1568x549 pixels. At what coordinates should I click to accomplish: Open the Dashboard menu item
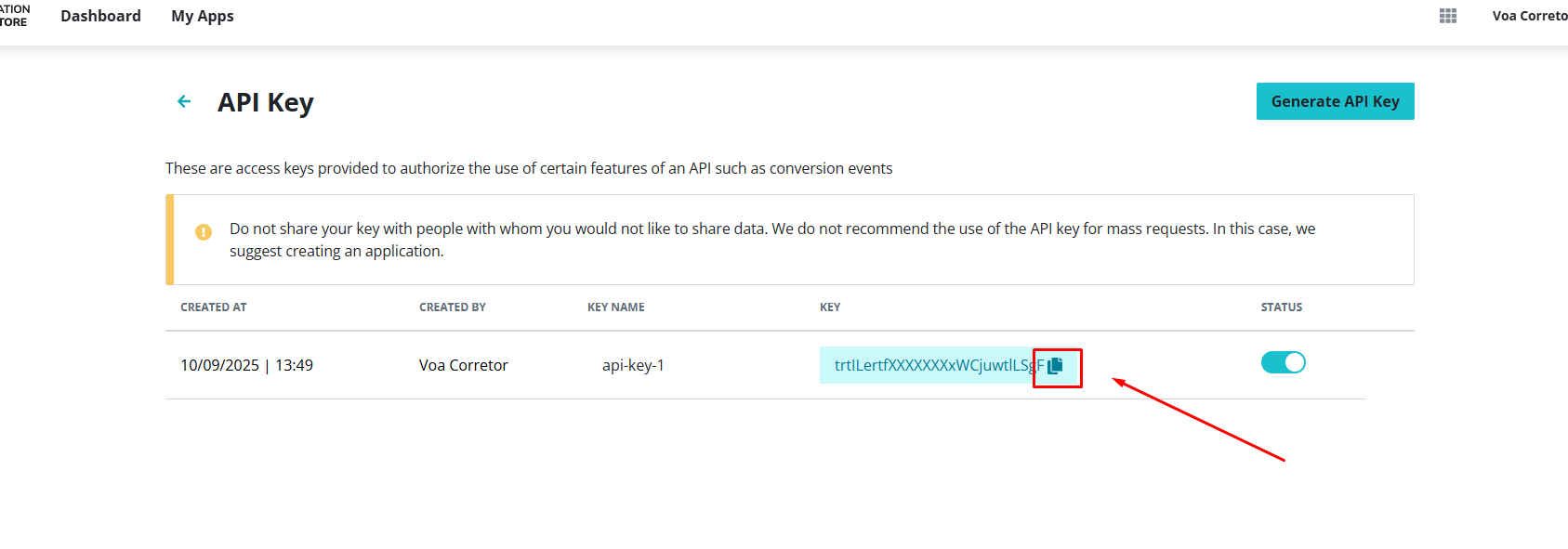click(100, 16)
